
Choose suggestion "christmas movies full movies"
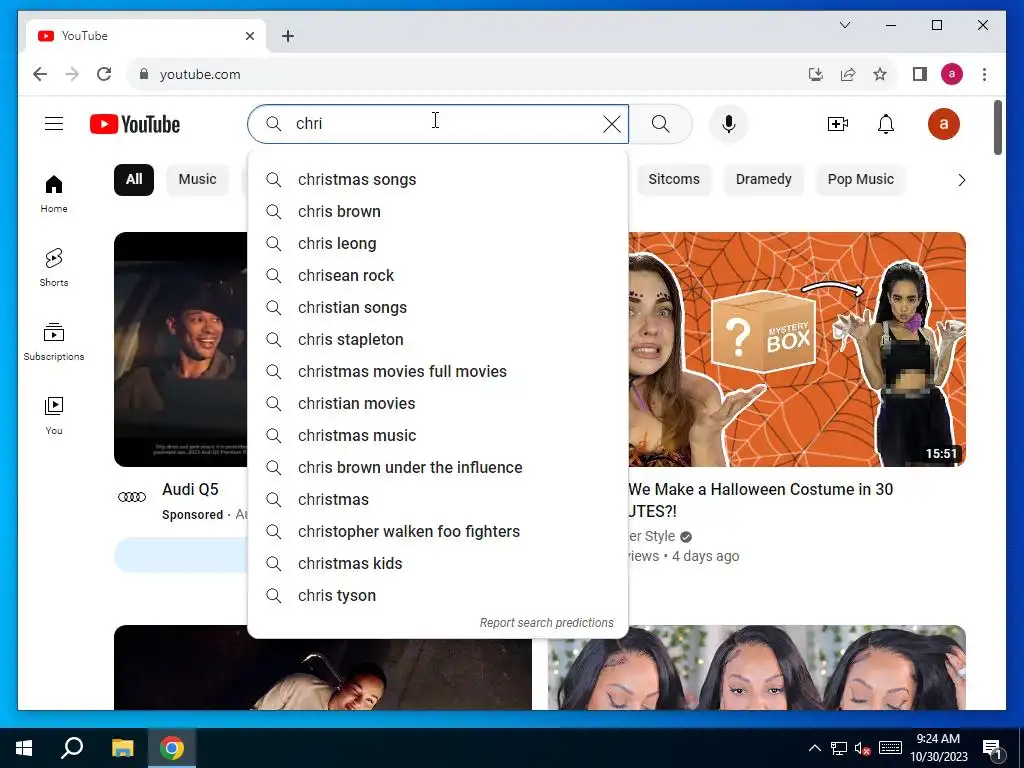click(438, 372)
